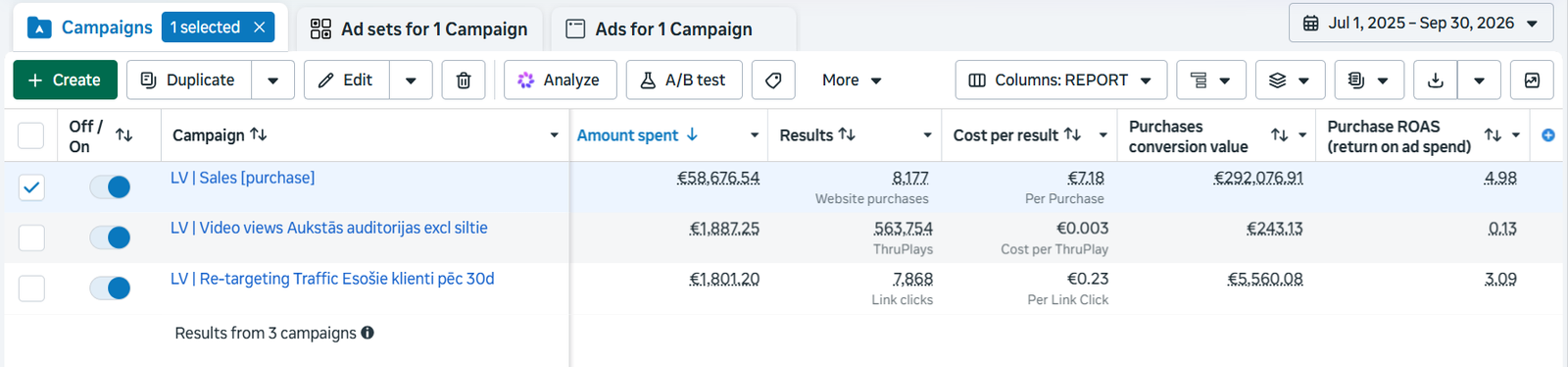Check the LV | Video views campaign checkbox
Image resolution: width=1568 pixels, height=367 pixels.
[x=31, y=237]
